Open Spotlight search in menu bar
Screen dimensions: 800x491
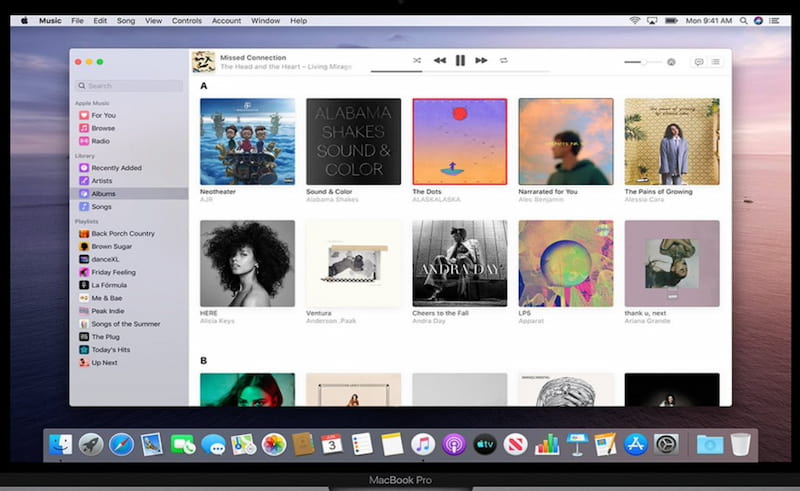(744, 21)
